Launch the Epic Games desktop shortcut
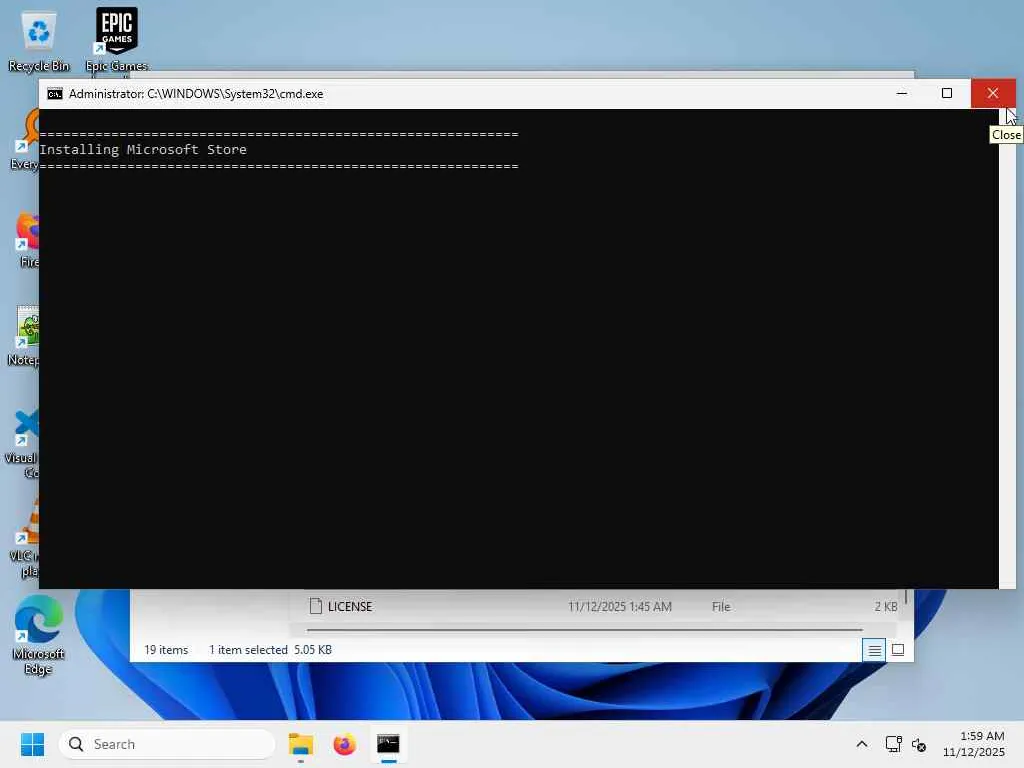 pos(116,40)
